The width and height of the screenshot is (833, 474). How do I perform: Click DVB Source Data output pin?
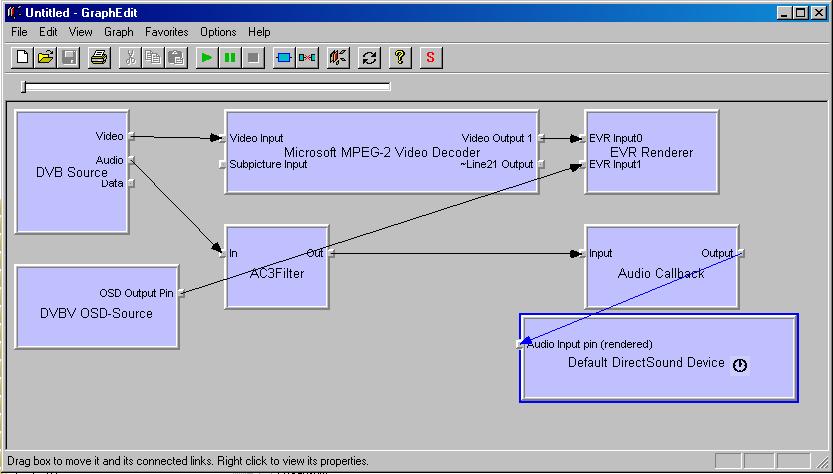click(131, 183)
